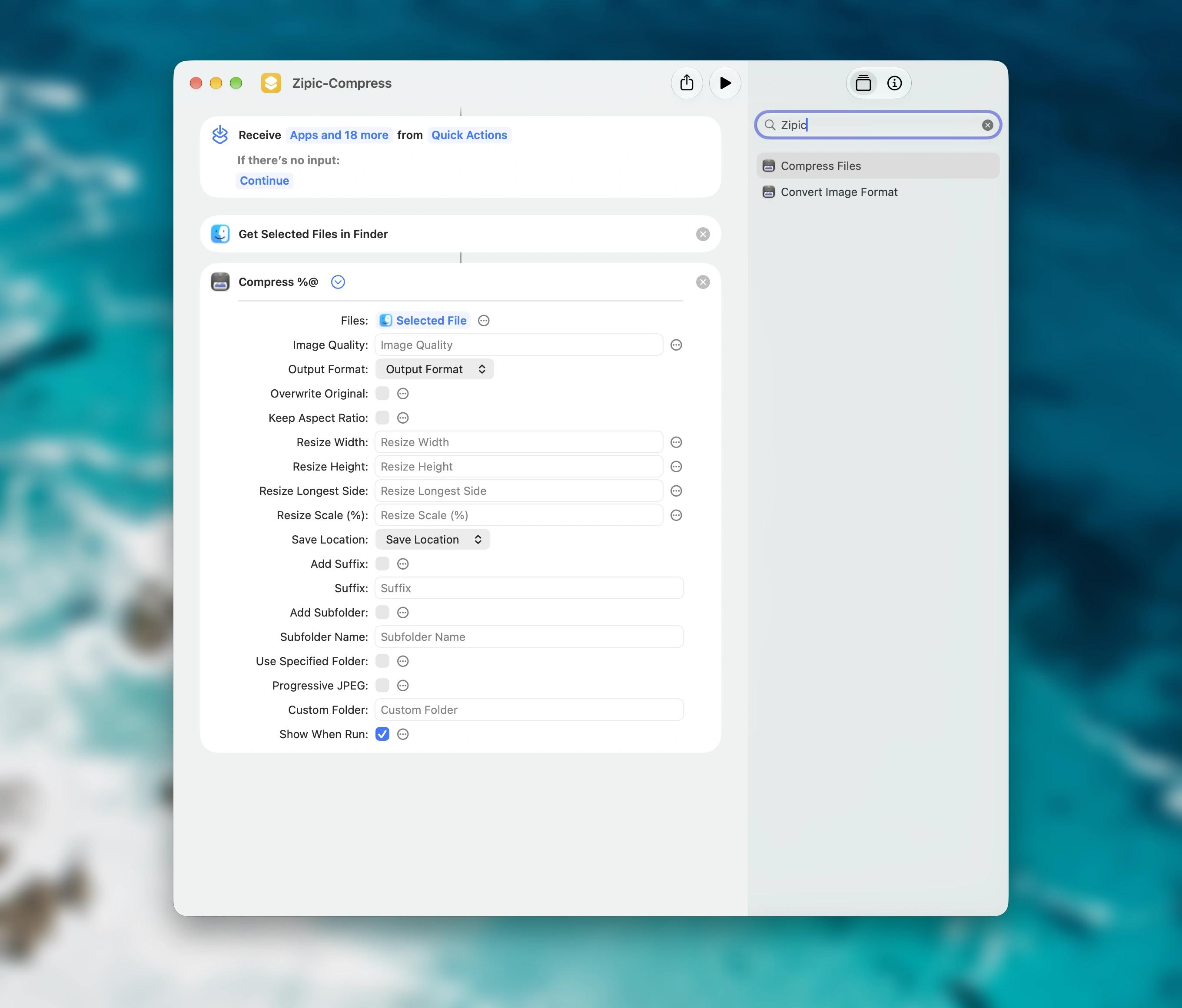Clear the Zipic search field
Viewport: 1182px width, 1008px height.
[987, 125]
